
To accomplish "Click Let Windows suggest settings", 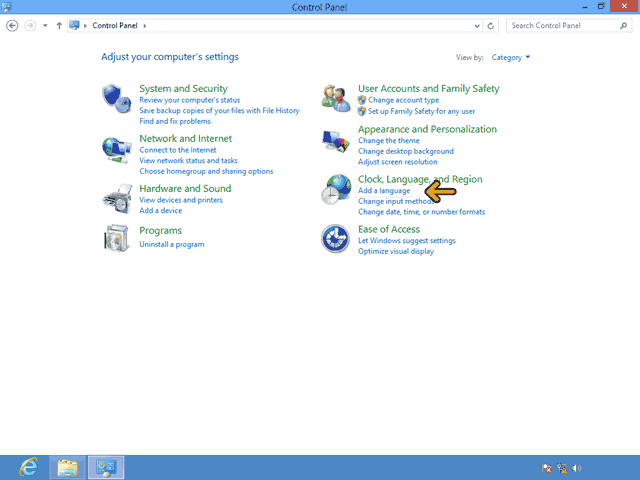I will (407, 240).
